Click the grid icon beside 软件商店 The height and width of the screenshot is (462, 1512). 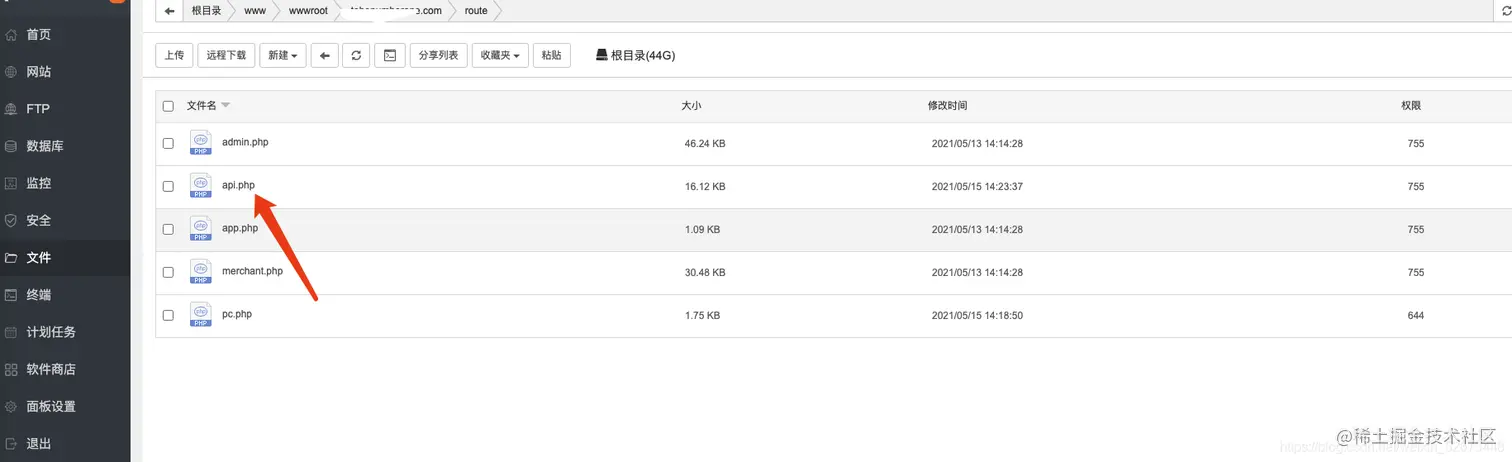coord(11,369)
